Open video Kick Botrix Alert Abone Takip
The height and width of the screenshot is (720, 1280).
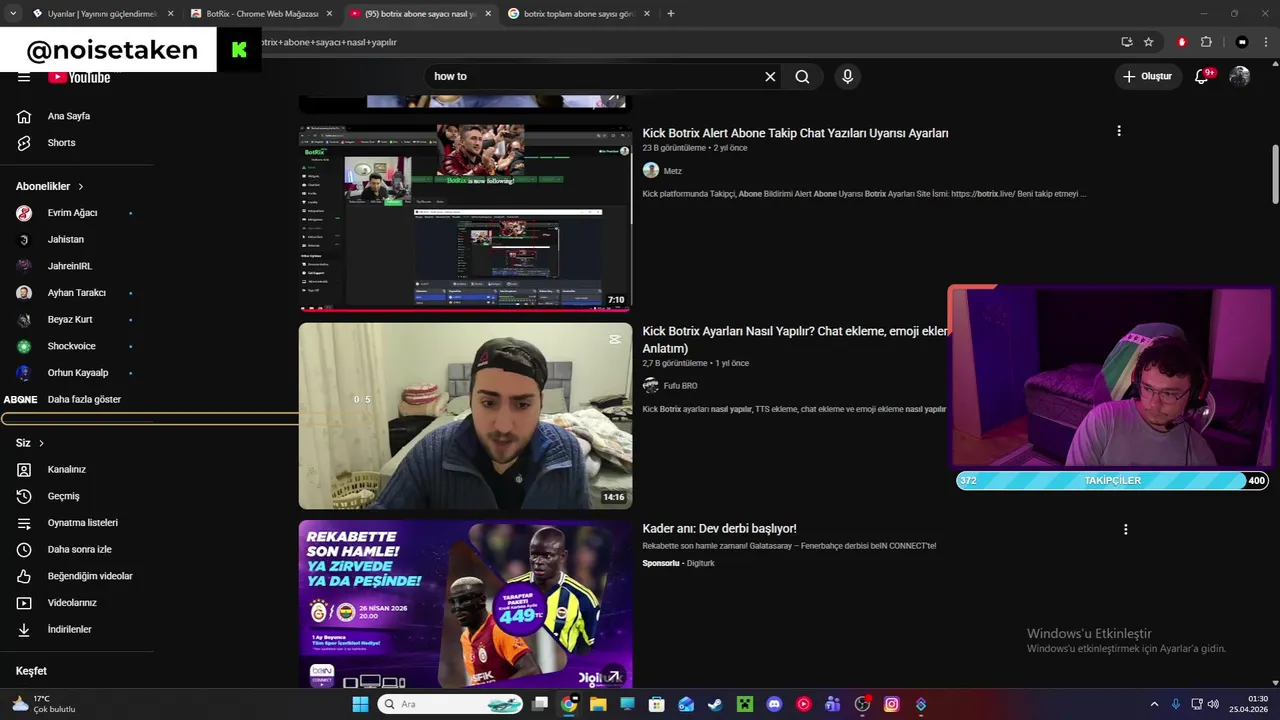(795, 133)
